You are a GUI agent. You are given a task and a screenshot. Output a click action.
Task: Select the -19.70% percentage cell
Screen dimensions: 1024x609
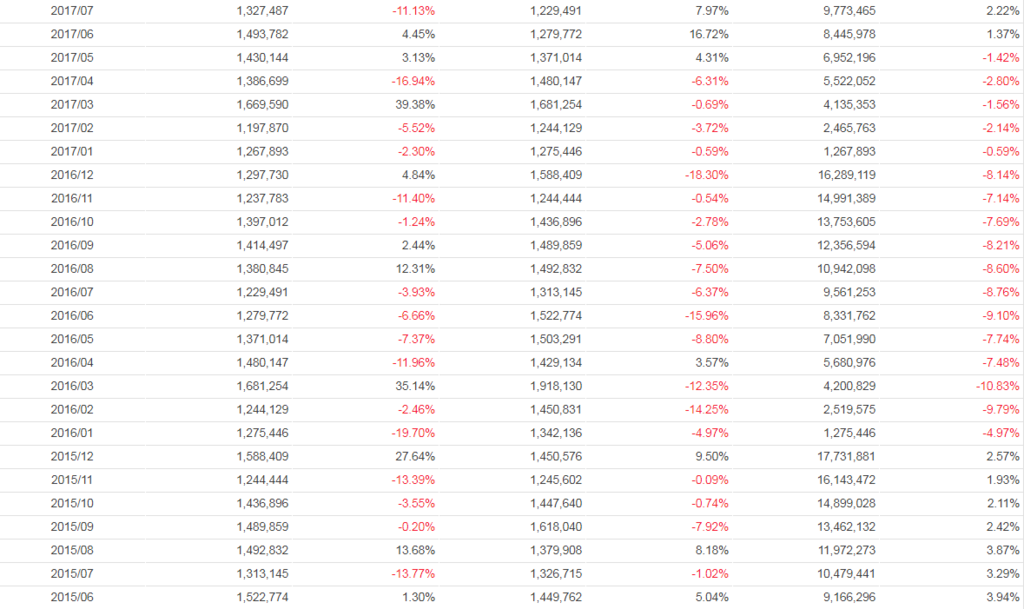tap(412, 433)
